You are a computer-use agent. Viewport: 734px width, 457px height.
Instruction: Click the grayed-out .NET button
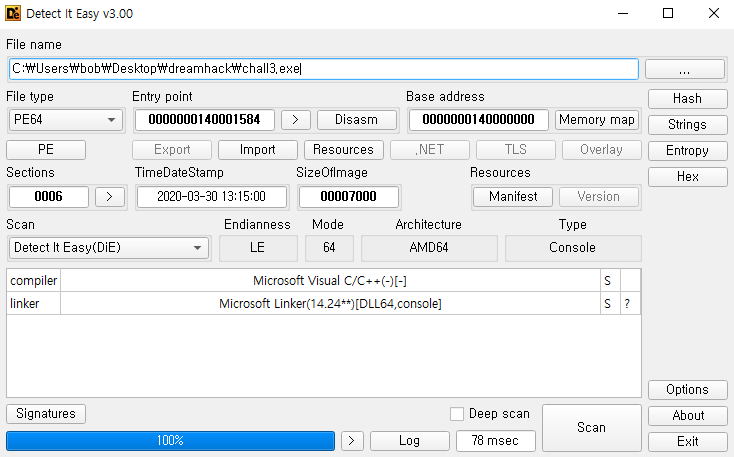(430, 150)
